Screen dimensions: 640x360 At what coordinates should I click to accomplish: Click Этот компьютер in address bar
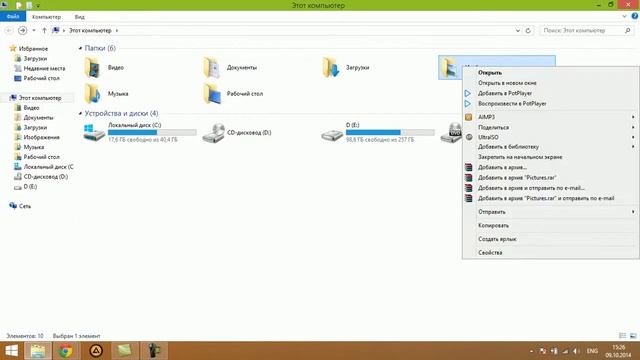pyautogui.click(x=90, y=31)
